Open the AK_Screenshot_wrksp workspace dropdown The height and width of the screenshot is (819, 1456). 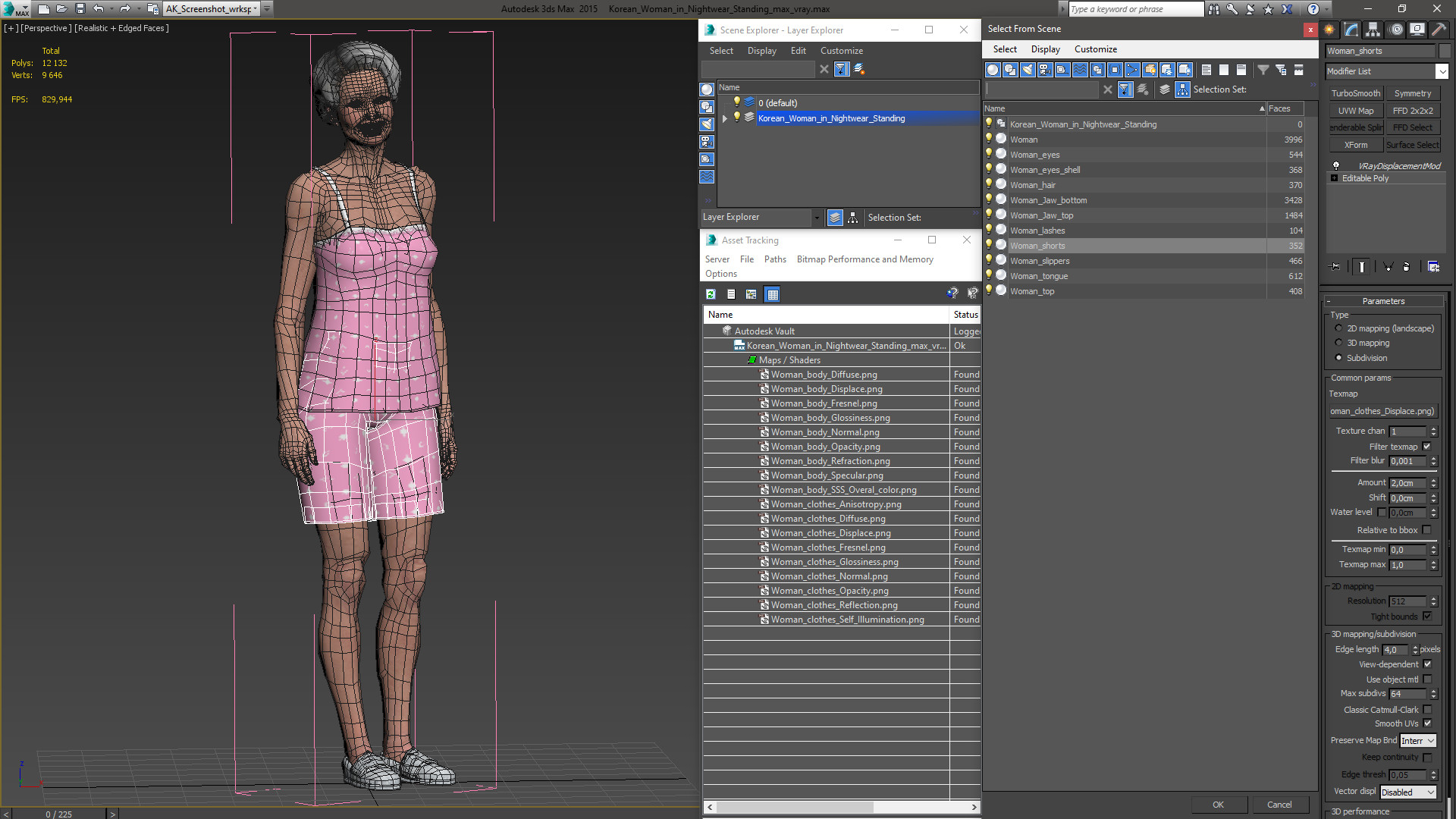[x=212, y=9]
